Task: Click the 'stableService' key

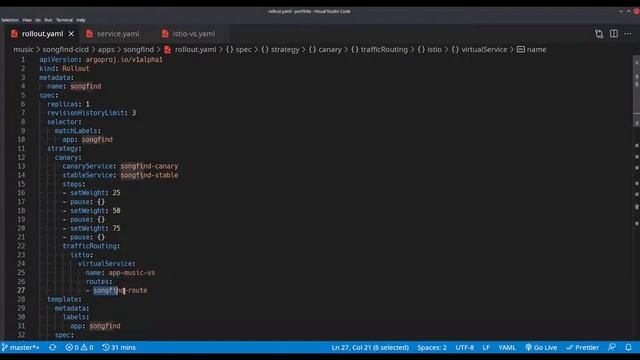Action: 87,175
